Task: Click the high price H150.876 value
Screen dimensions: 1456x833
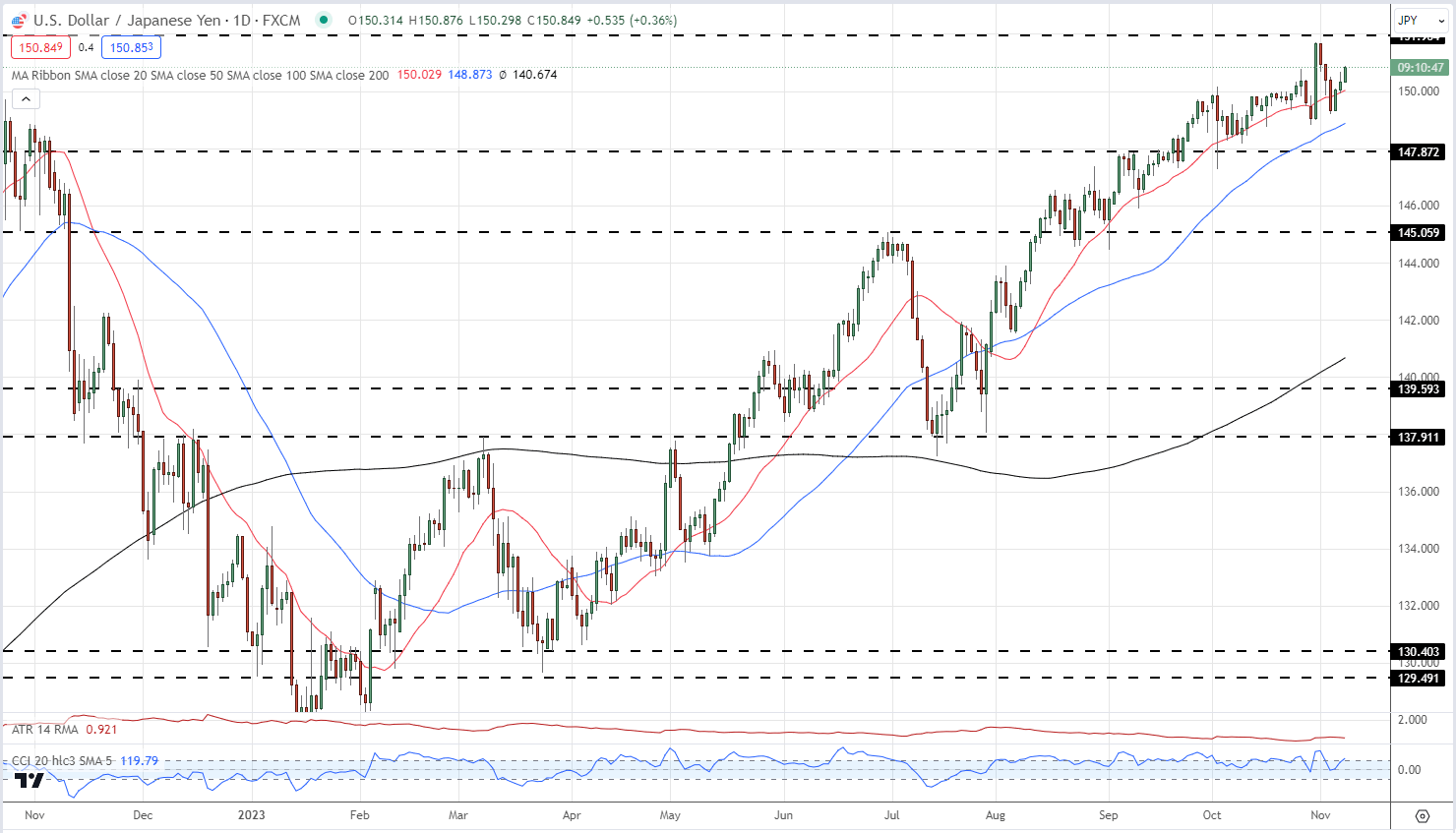Action: [436, 21]
